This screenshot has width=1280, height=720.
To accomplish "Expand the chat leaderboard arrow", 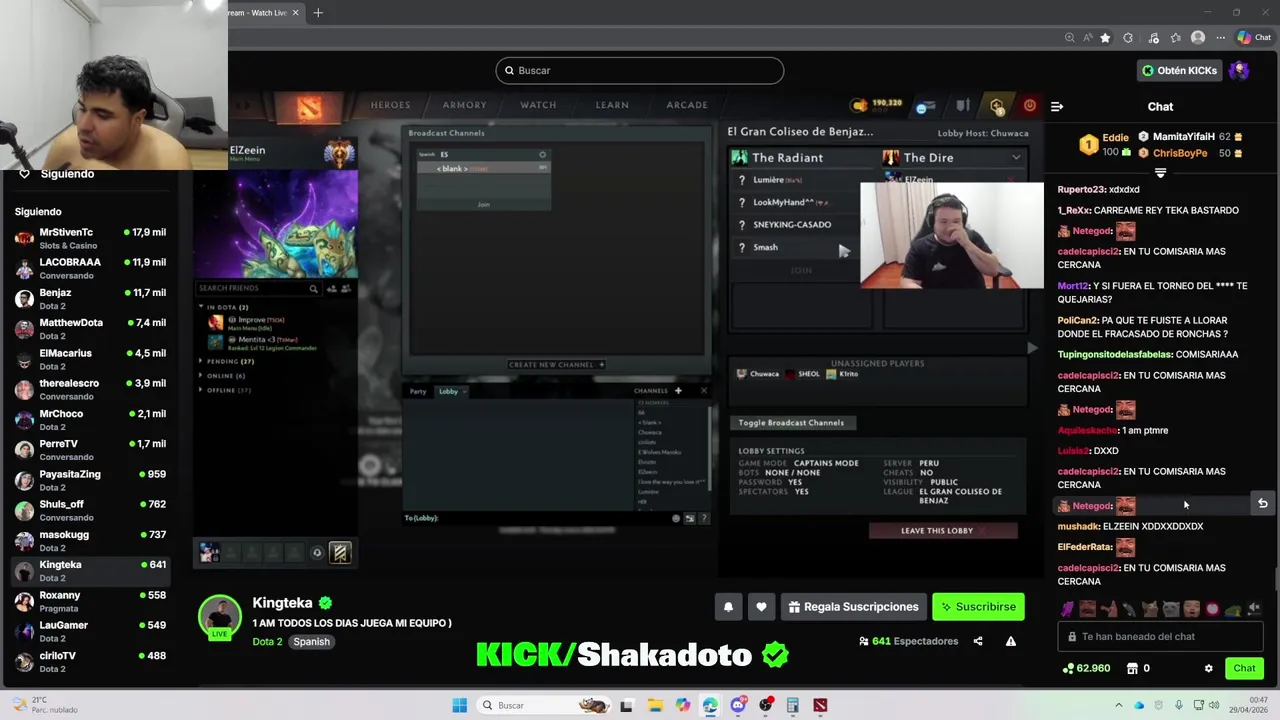I will click(1160, 173).
